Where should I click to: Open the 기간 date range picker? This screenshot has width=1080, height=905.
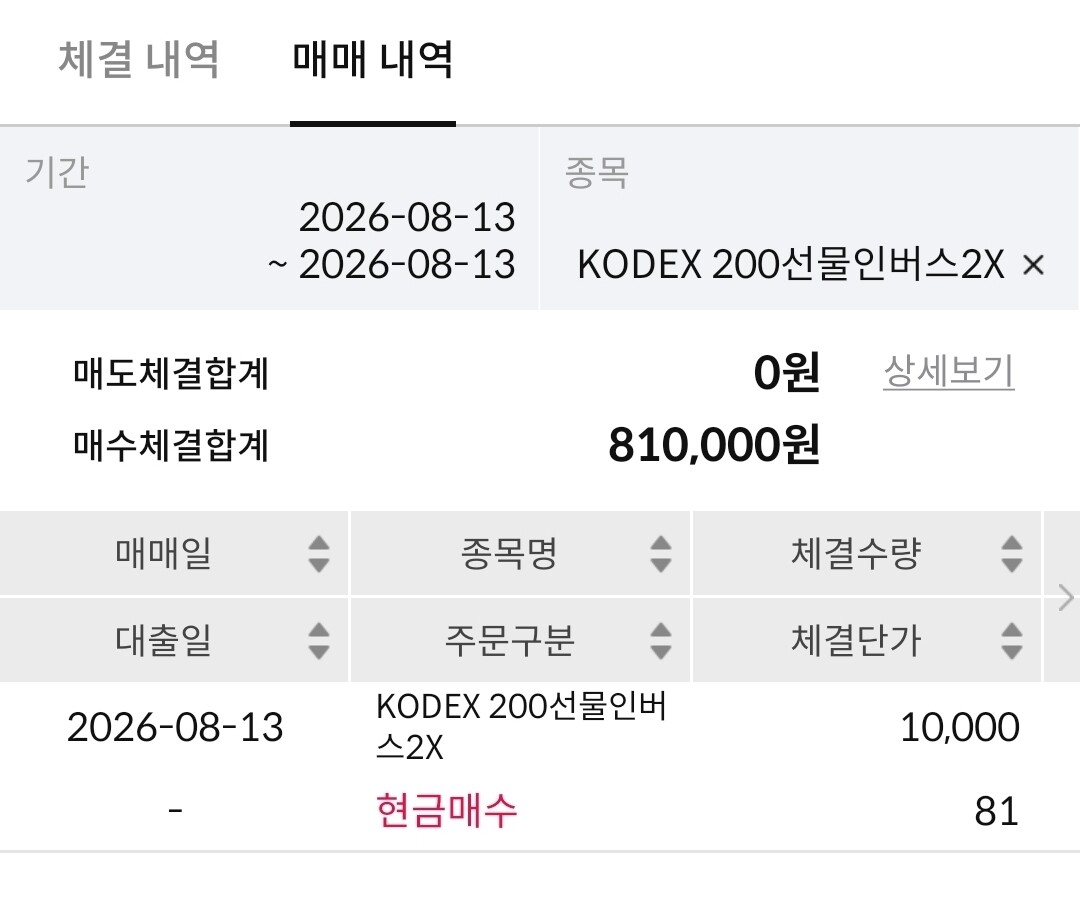269,218
